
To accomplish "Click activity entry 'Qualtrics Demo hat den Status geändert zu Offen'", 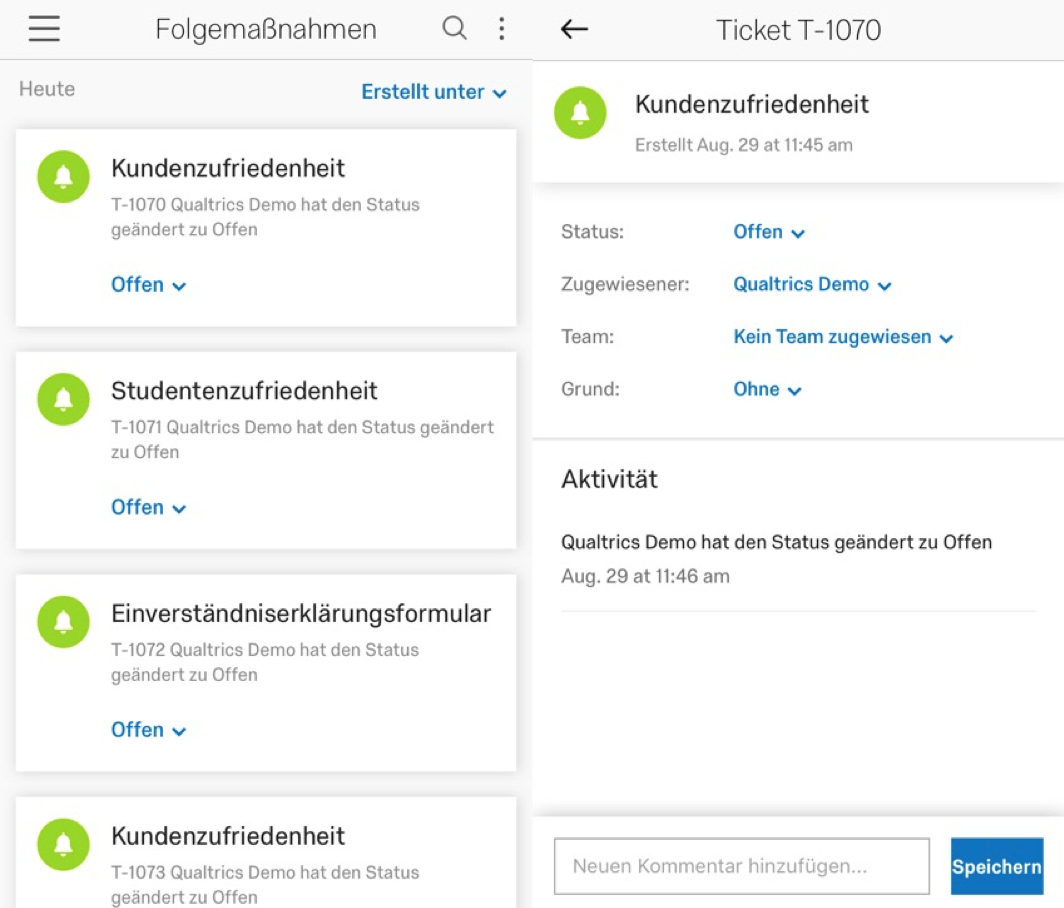I will (x=776, y=542).
